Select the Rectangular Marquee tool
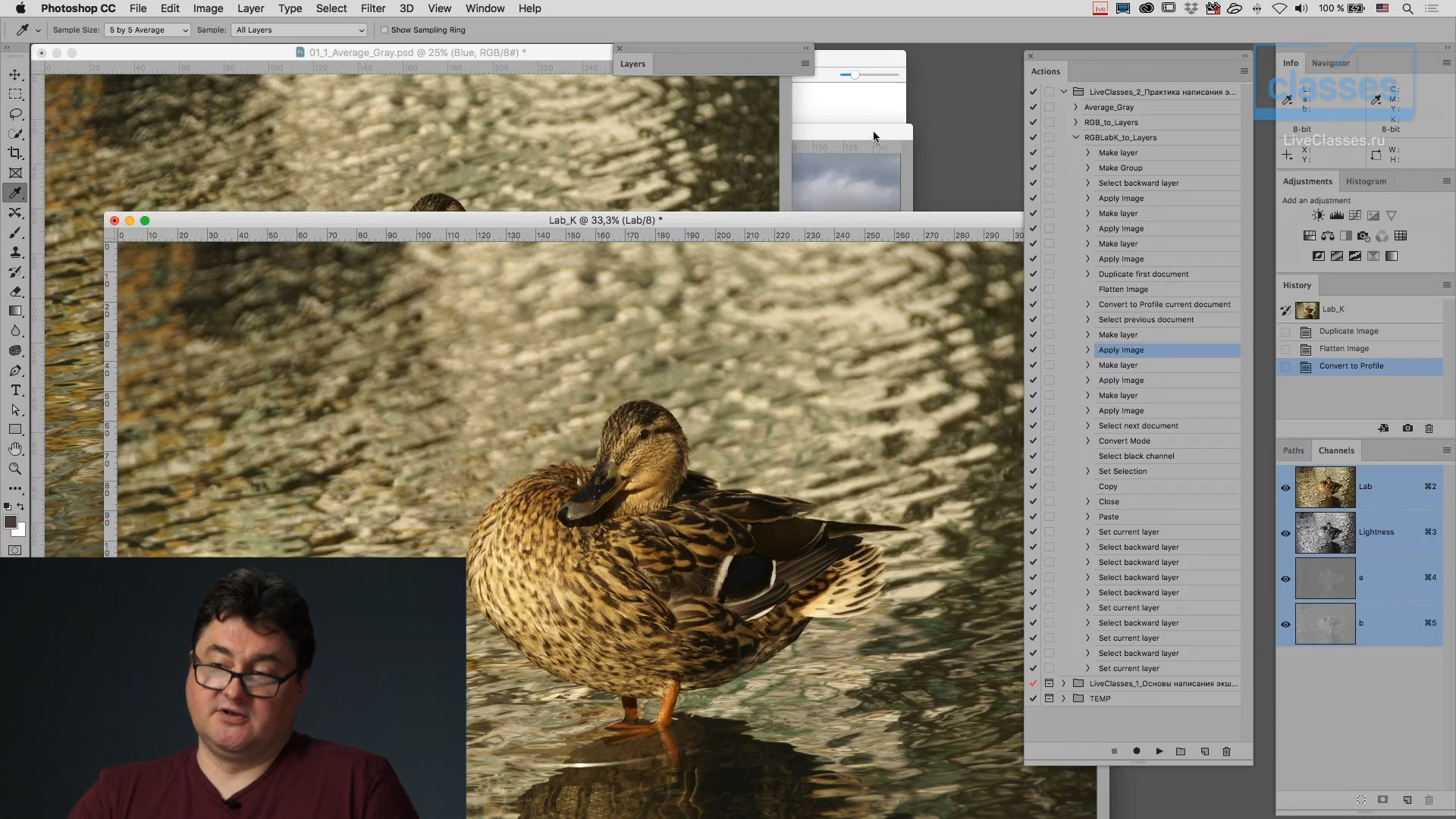The height and width of the screenshot is (819, 1456). (x=15, y=94)
